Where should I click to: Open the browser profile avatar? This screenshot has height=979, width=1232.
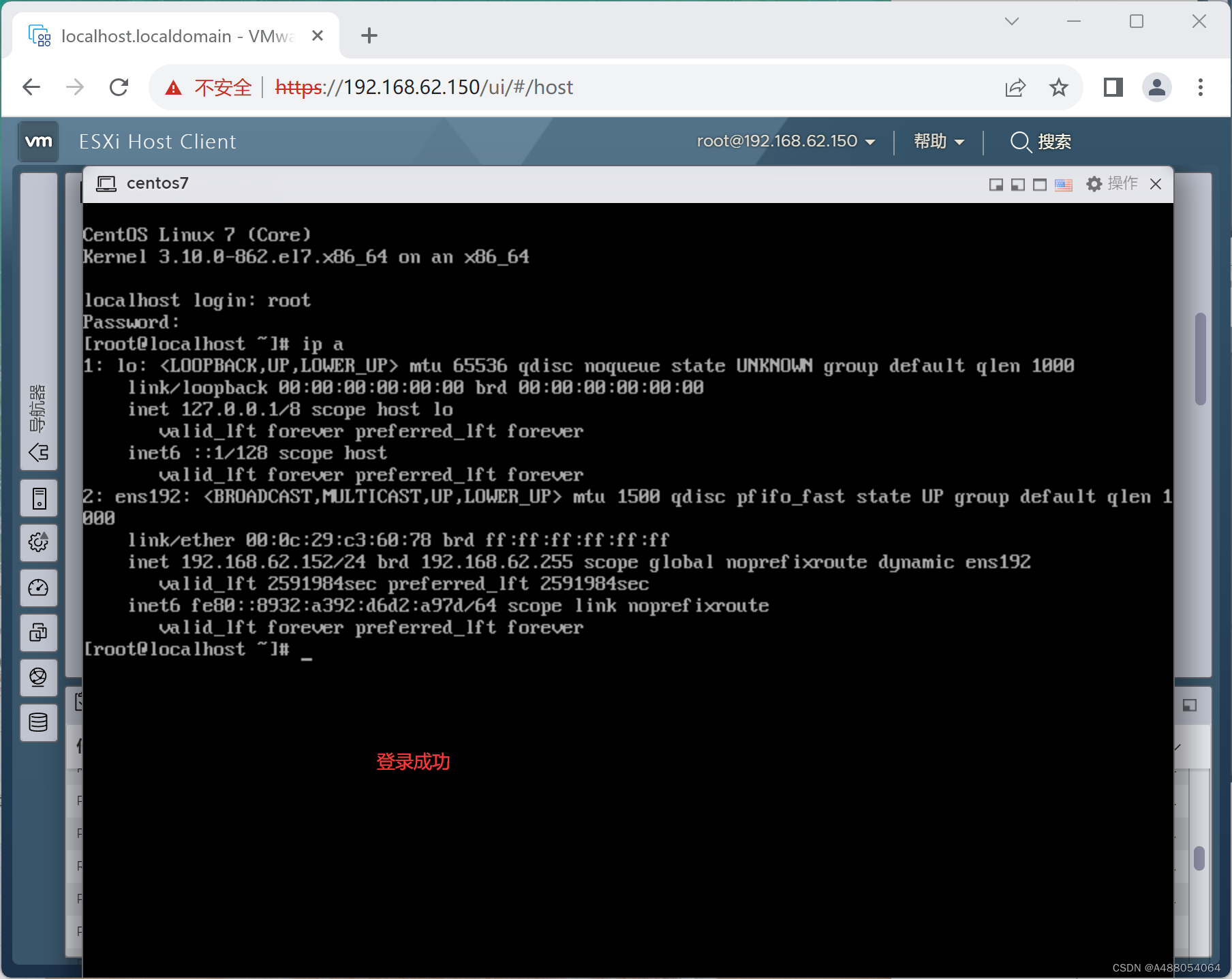click(x=1157, y=87)
